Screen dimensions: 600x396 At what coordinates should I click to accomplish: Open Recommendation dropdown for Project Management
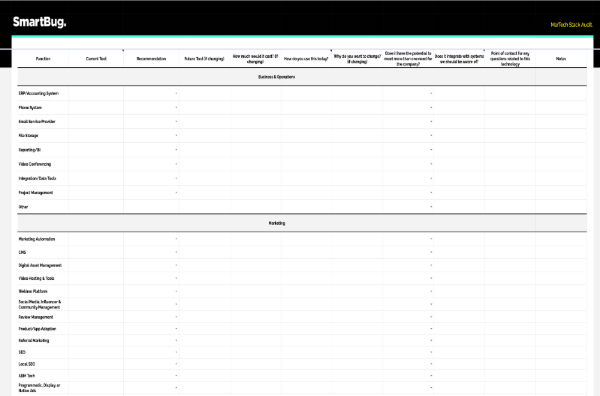[176, 192]
